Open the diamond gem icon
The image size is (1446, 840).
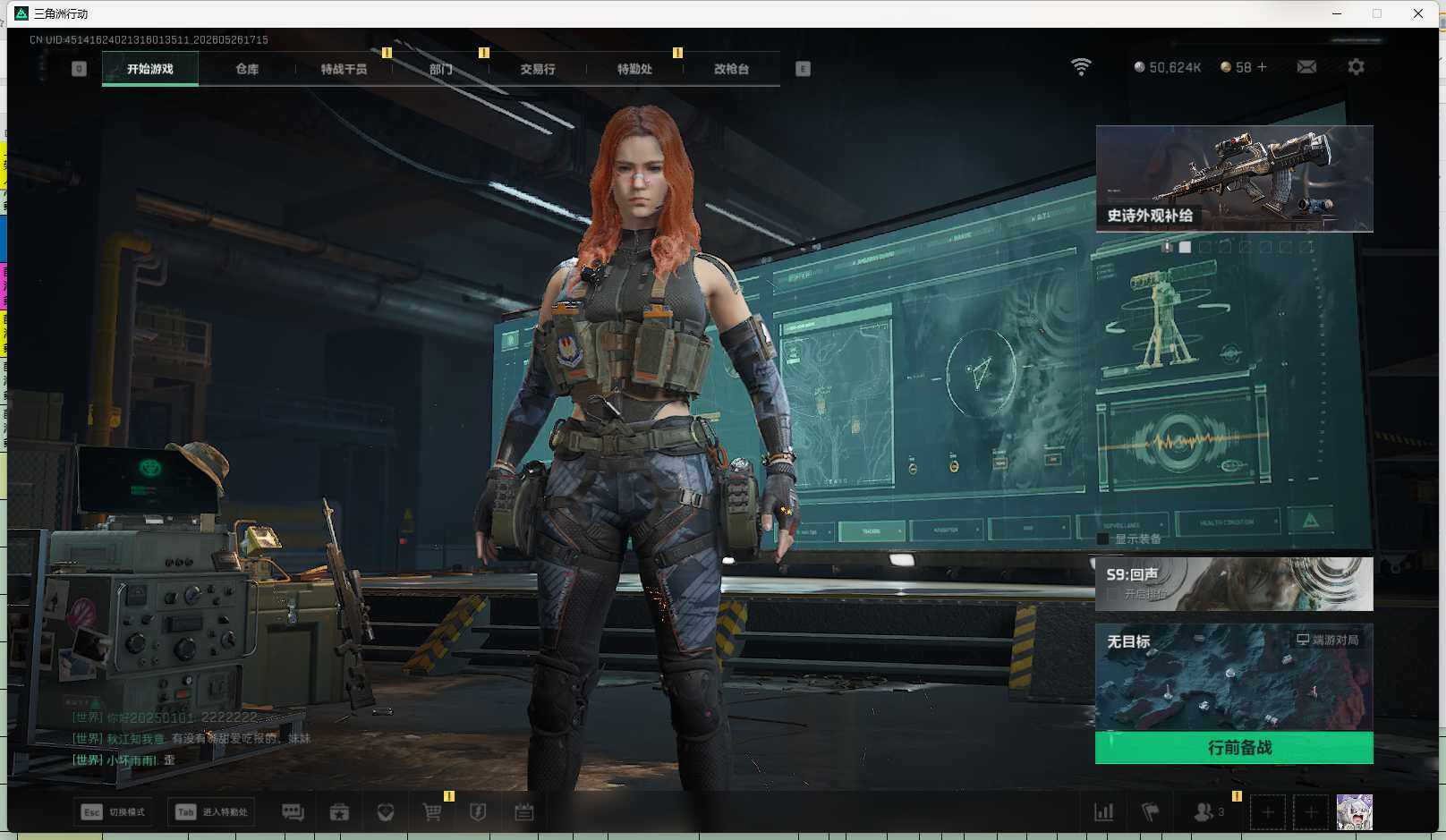(386, 812)
